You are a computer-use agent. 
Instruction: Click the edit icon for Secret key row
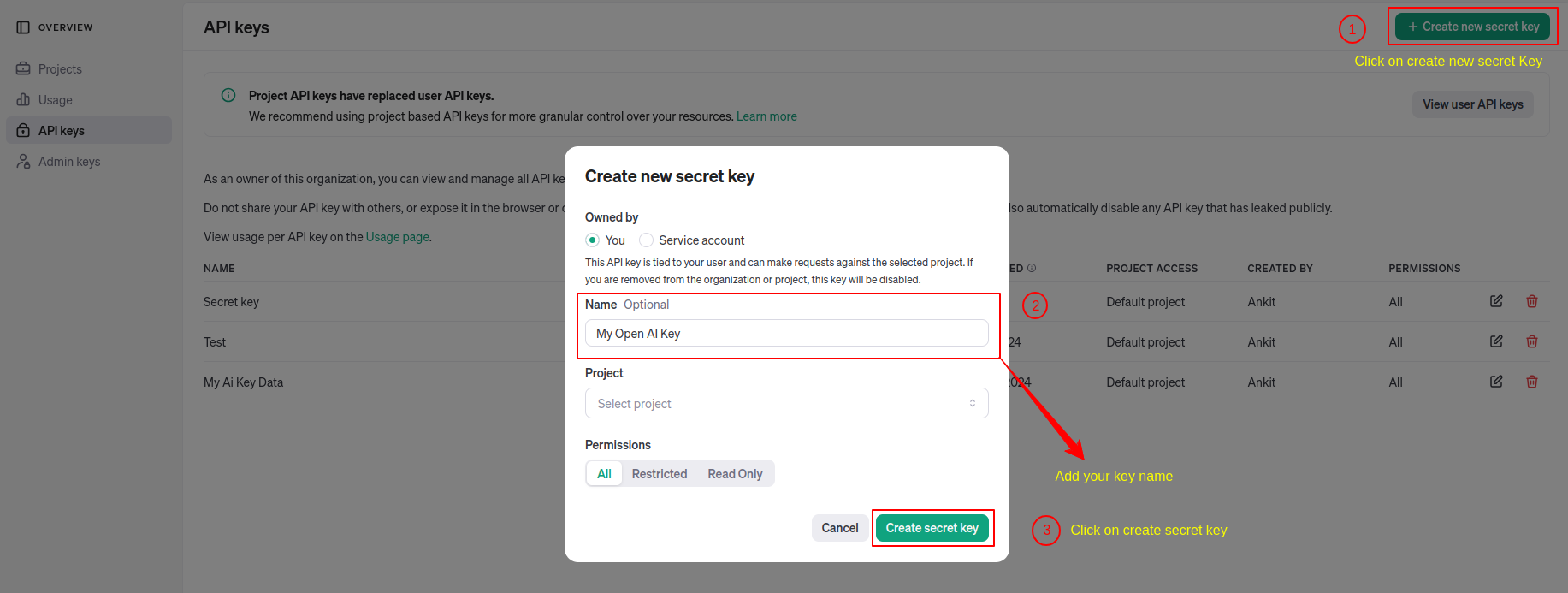[x=1496, y=301]
